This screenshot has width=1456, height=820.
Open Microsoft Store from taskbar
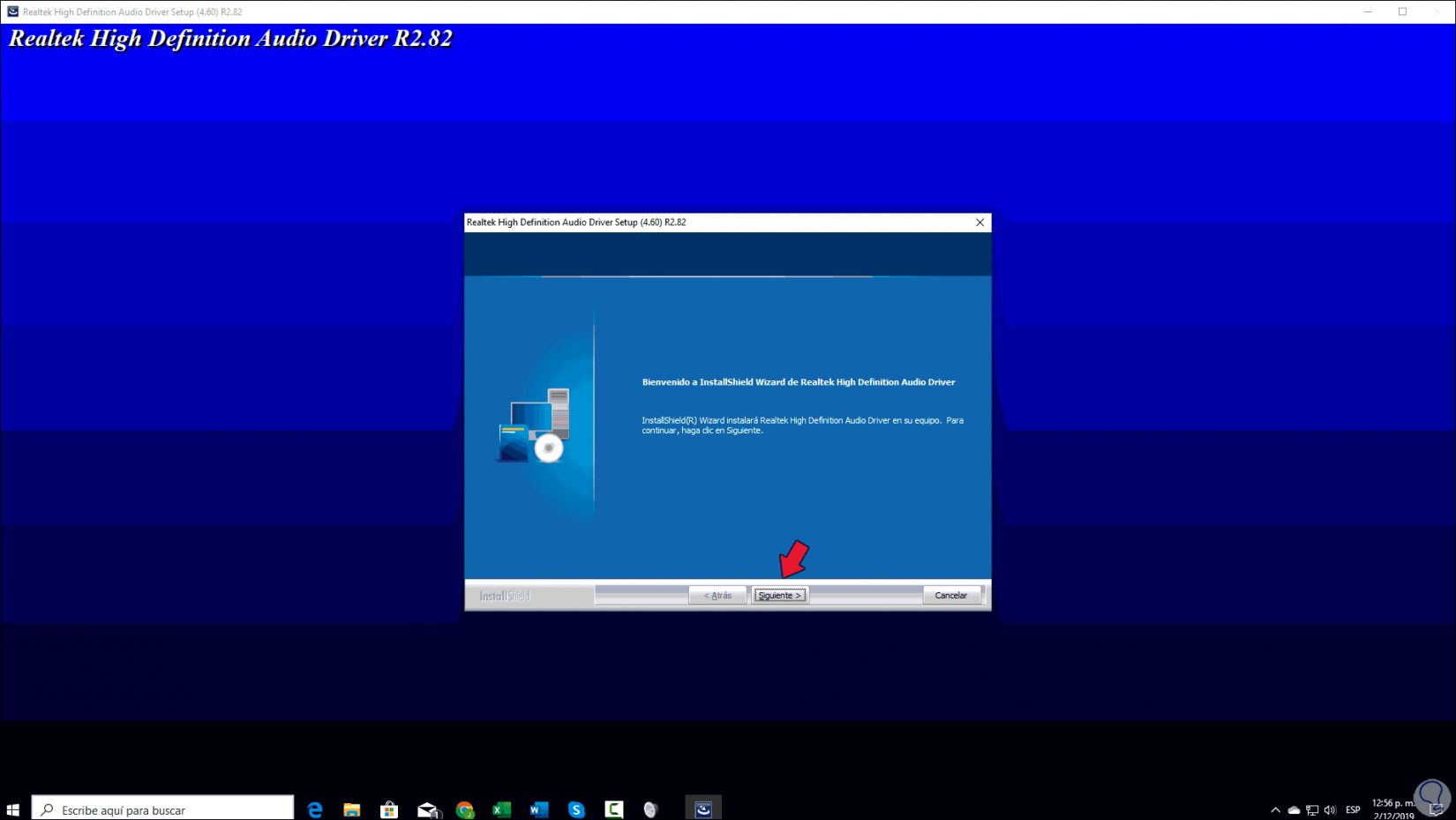click(389, 809)
